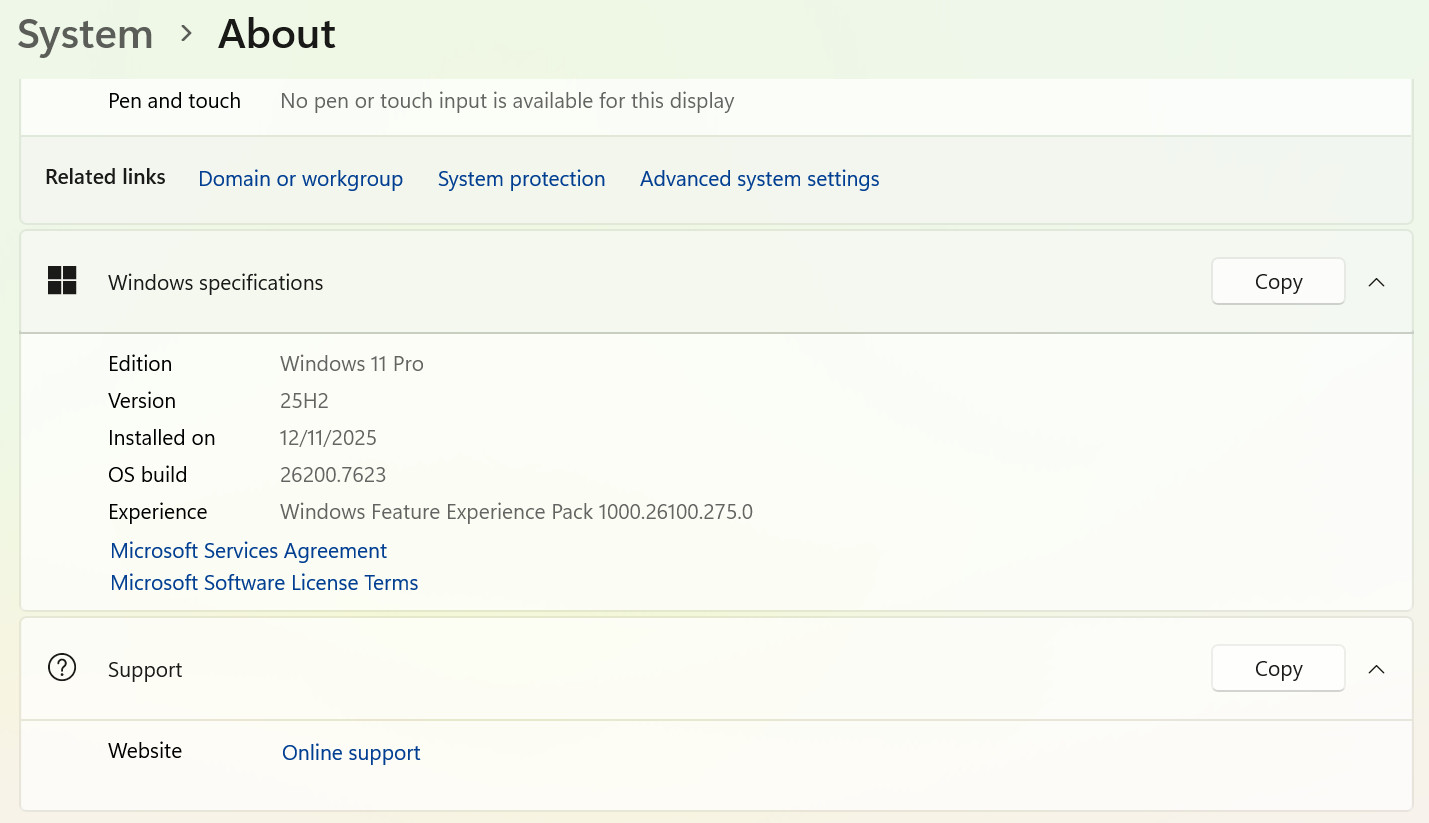The width and height of the screenshot is (1429, 823).
Task: Click the Experience label
Action: [157, 512]
